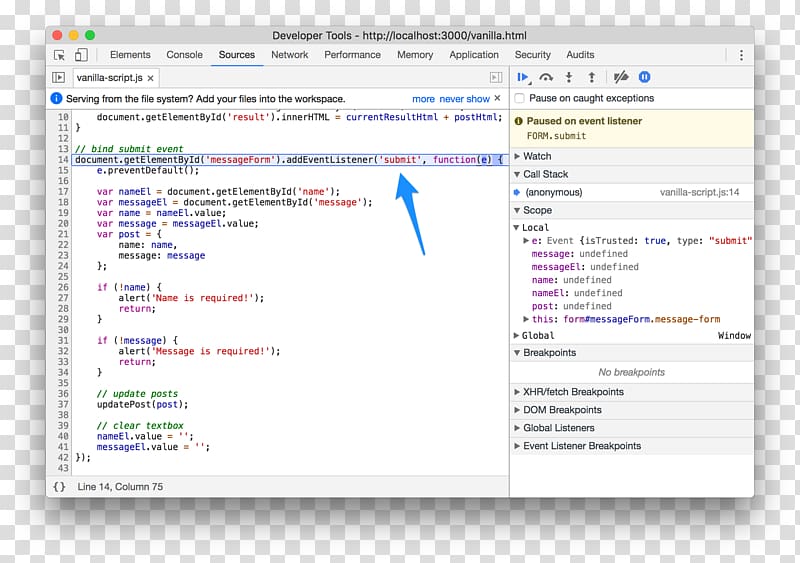Click the 'more' link in info bar
Viewport: 800px width, 563px height.
click(x=423, y=99)
